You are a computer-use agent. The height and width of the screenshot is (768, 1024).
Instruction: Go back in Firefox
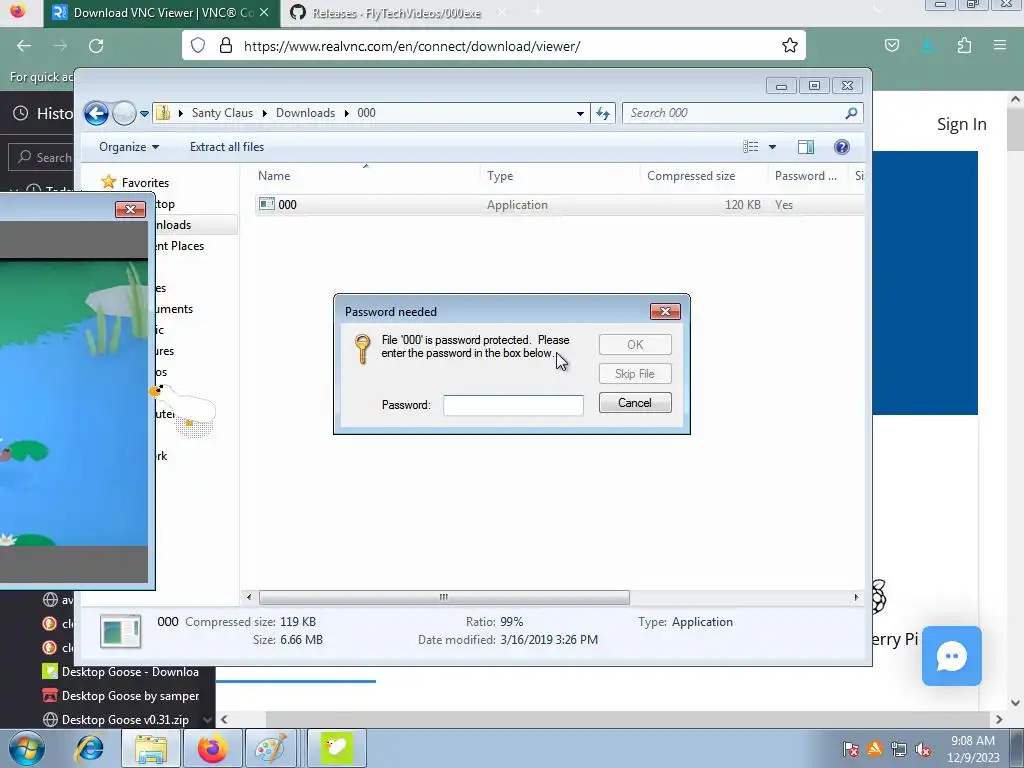(x=24, y=46)
